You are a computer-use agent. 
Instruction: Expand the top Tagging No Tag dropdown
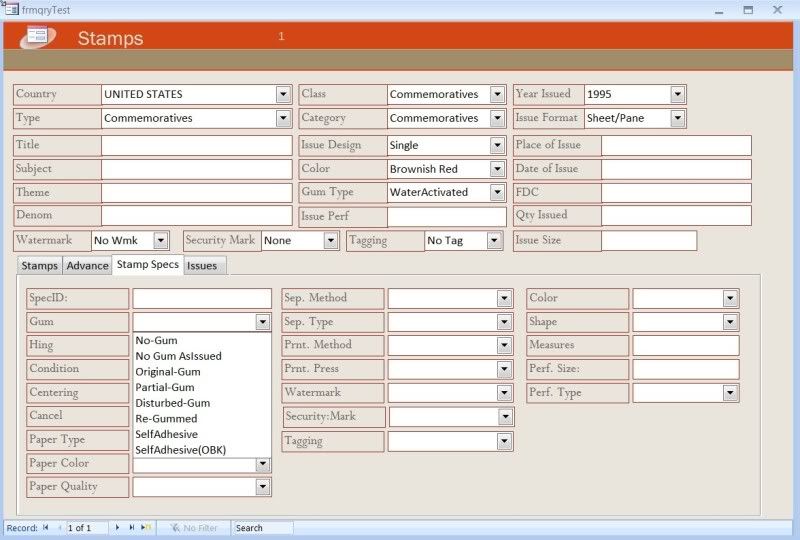[x=494, y=240]
